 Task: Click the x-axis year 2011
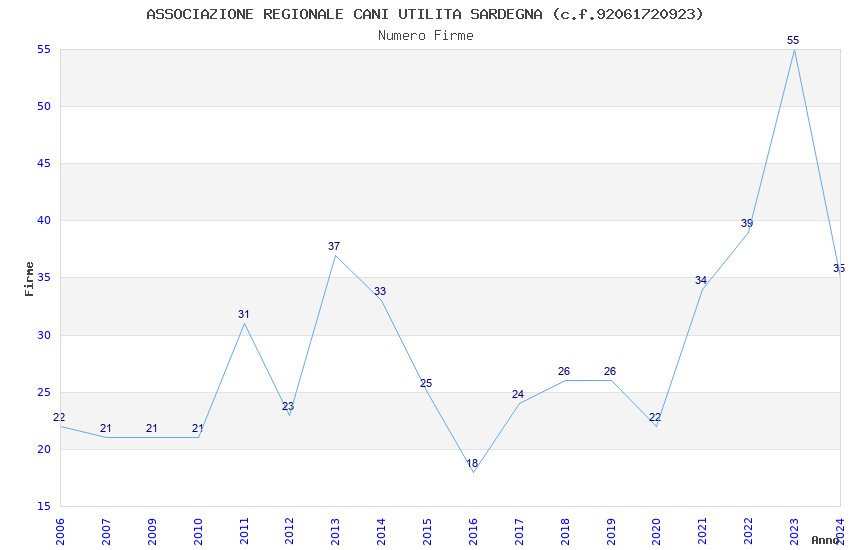pos(244,531)
